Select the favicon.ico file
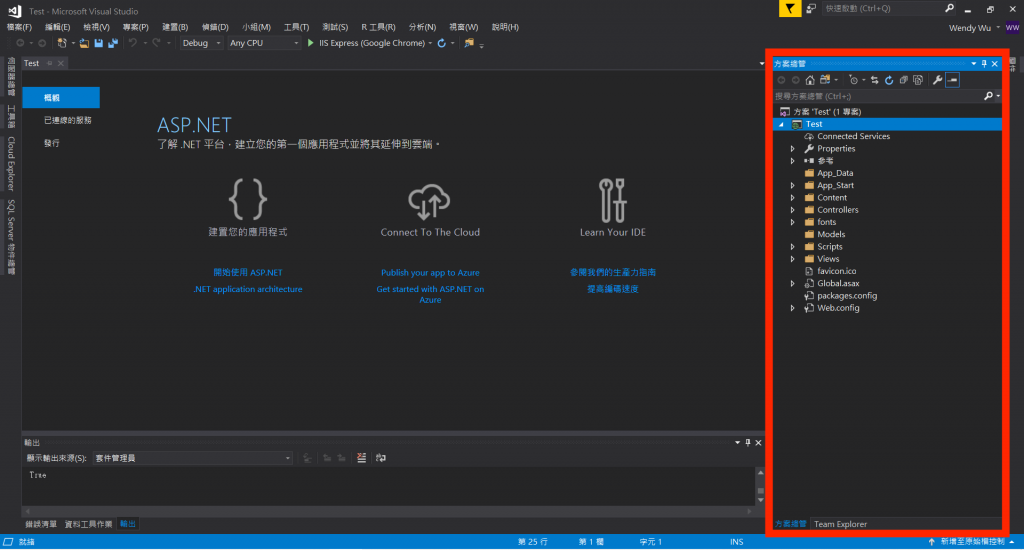 [837, 271]
